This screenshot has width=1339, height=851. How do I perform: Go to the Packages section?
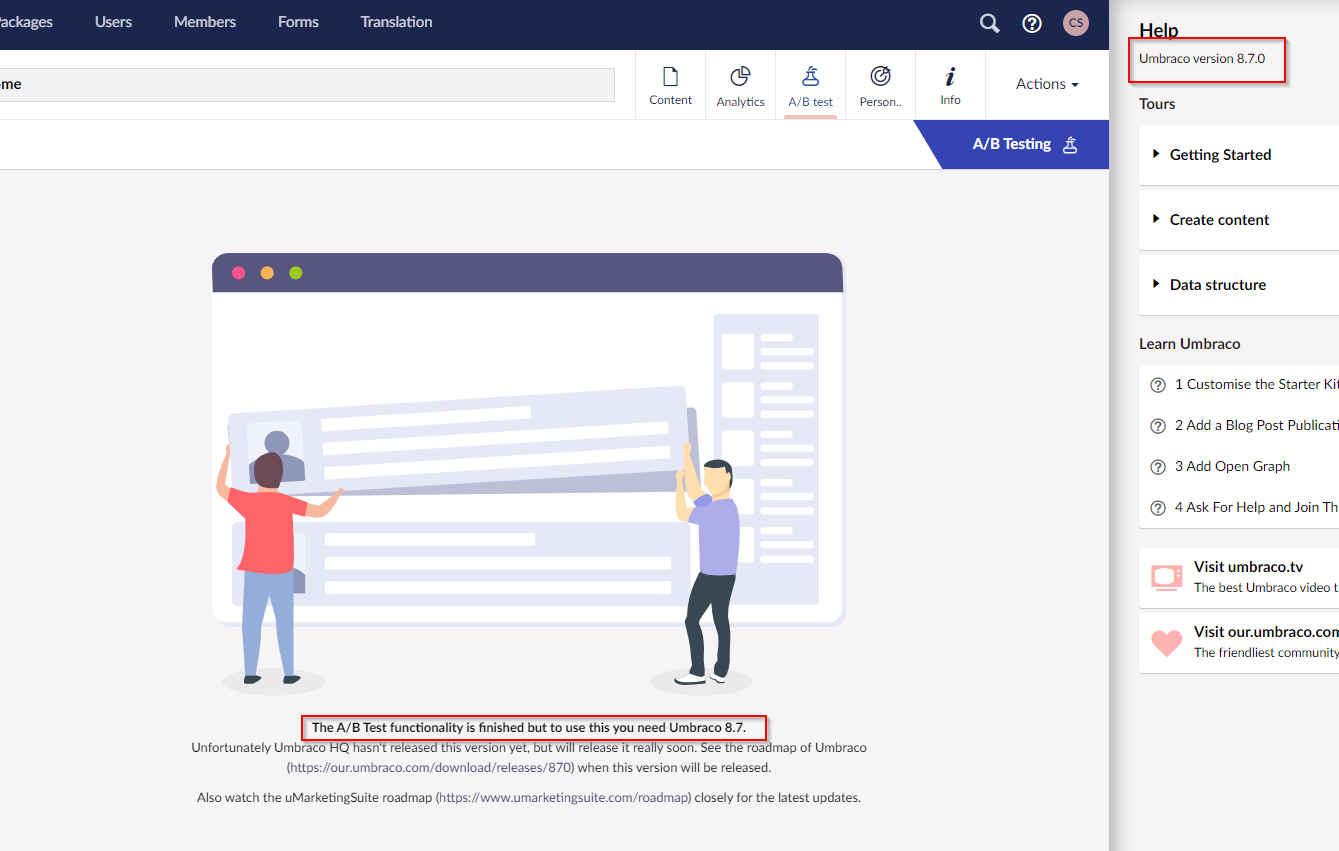(26, 22)
